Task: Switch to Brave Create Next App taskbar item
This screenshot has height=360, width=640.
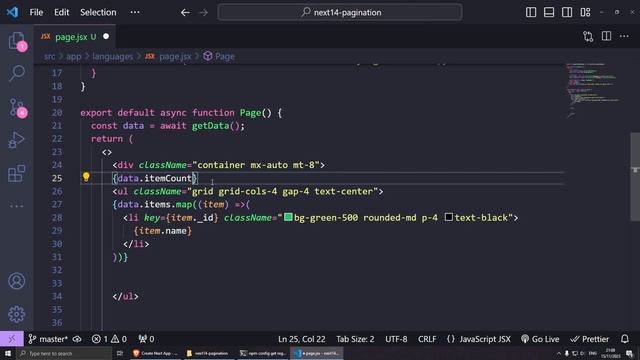Action: pyautogui.click(x=156, y=353)
